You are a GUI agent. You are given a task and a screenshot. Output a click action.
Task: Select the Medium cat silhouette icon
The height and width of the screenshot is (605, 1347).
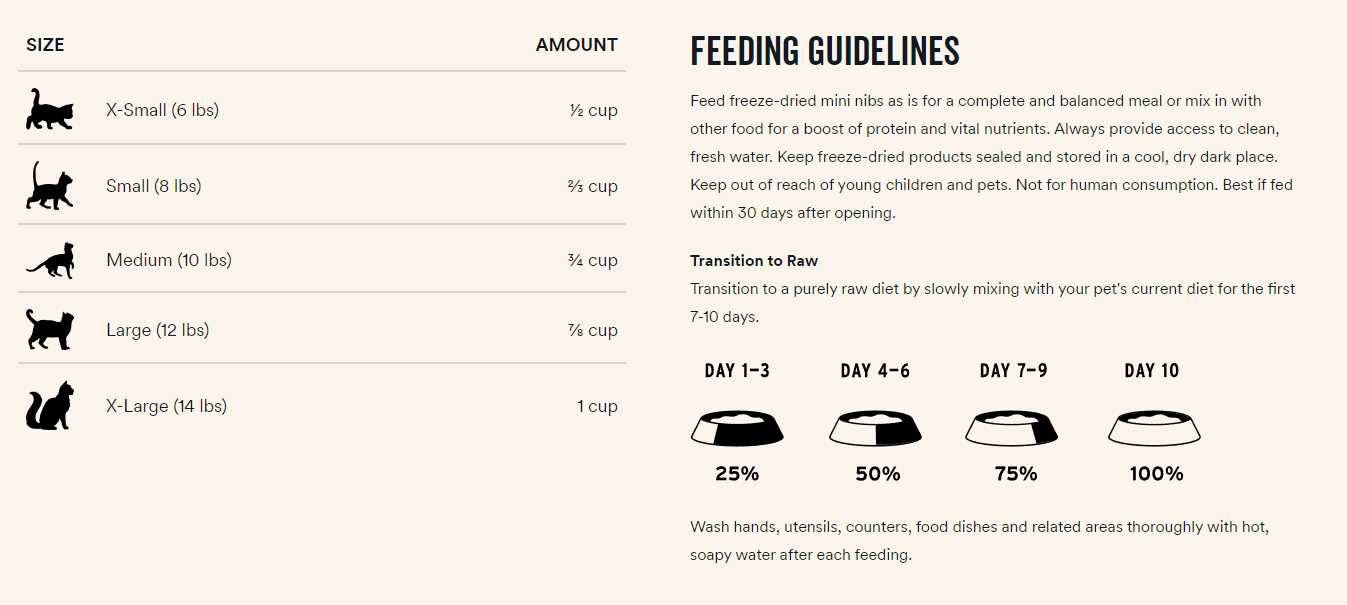coord(49,260)
